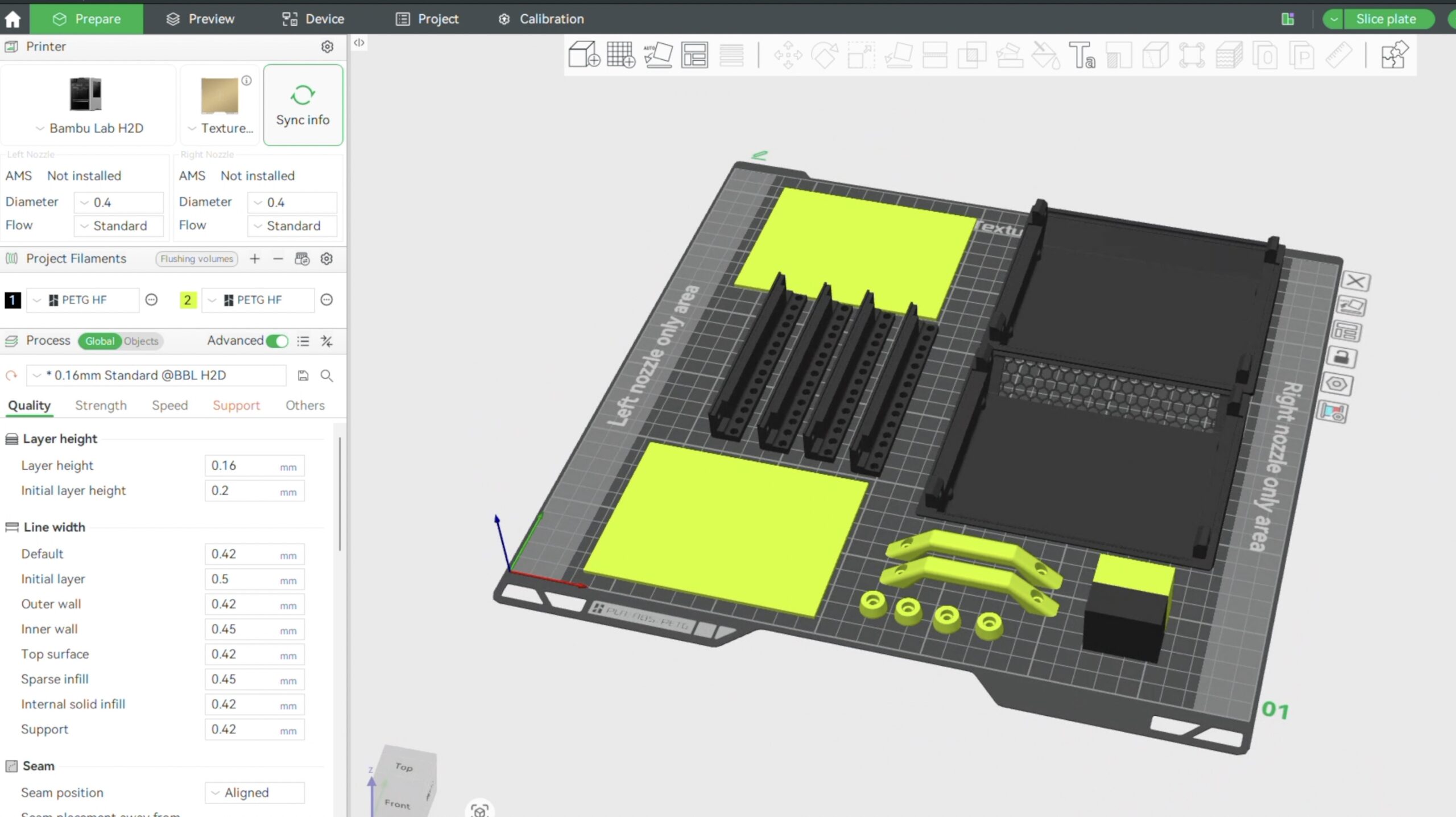The width and height of the screenshot is (1456, 817).
Task: Open the Flushing volumes button
Action: pyautogui.click(x=196, y=259)
